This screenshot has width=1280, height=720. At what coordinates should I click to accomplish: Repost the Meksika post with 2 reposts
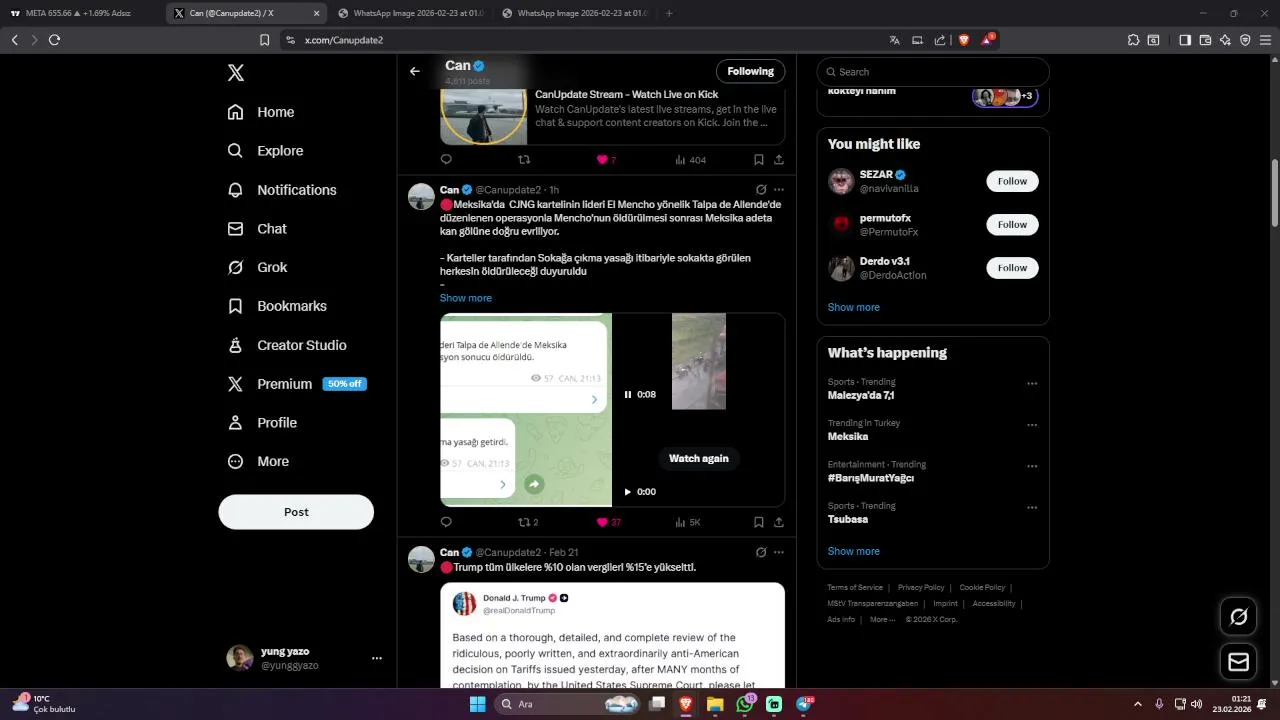pyautogui.click(x=528, y=522)
